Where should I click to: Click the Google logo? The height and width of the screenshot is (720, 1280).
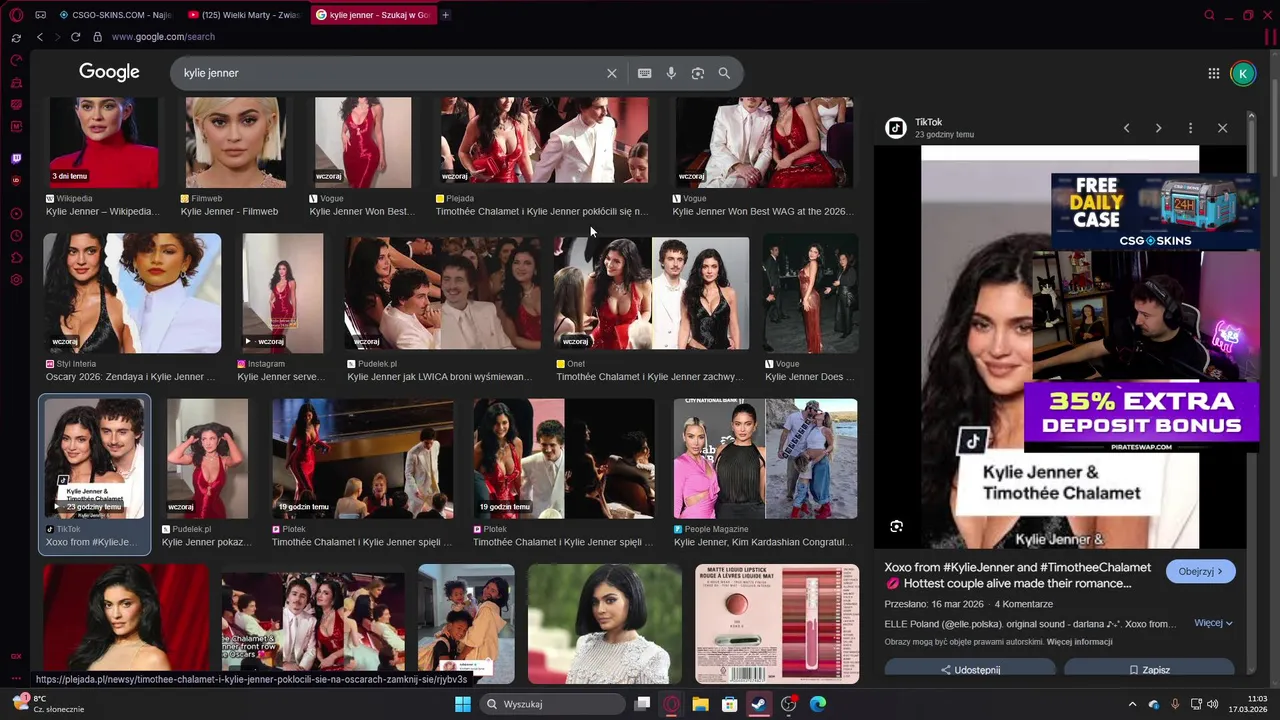click(x=109, y=72)
